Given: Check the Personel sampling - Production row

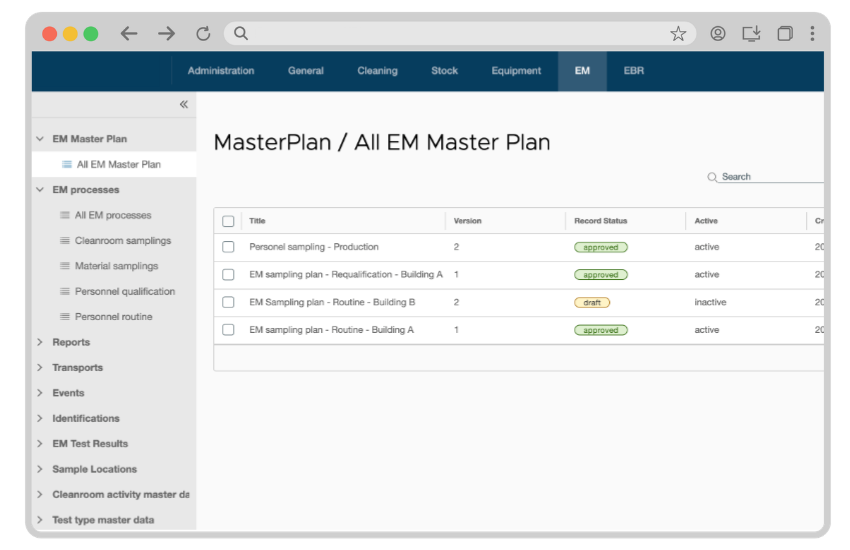Looking at the screenshot, I should pos(228,247).
